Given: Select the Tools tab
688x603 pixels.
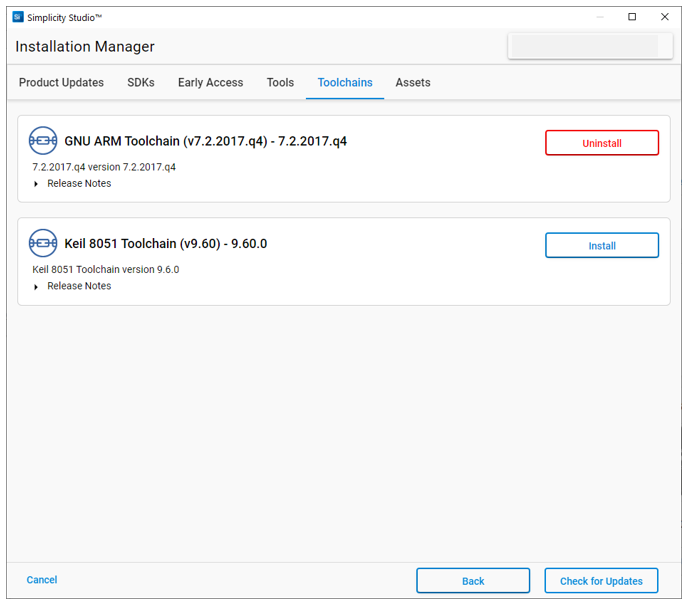Looking at the screenshot, I should pyautogui.click(x=280, y=83).
